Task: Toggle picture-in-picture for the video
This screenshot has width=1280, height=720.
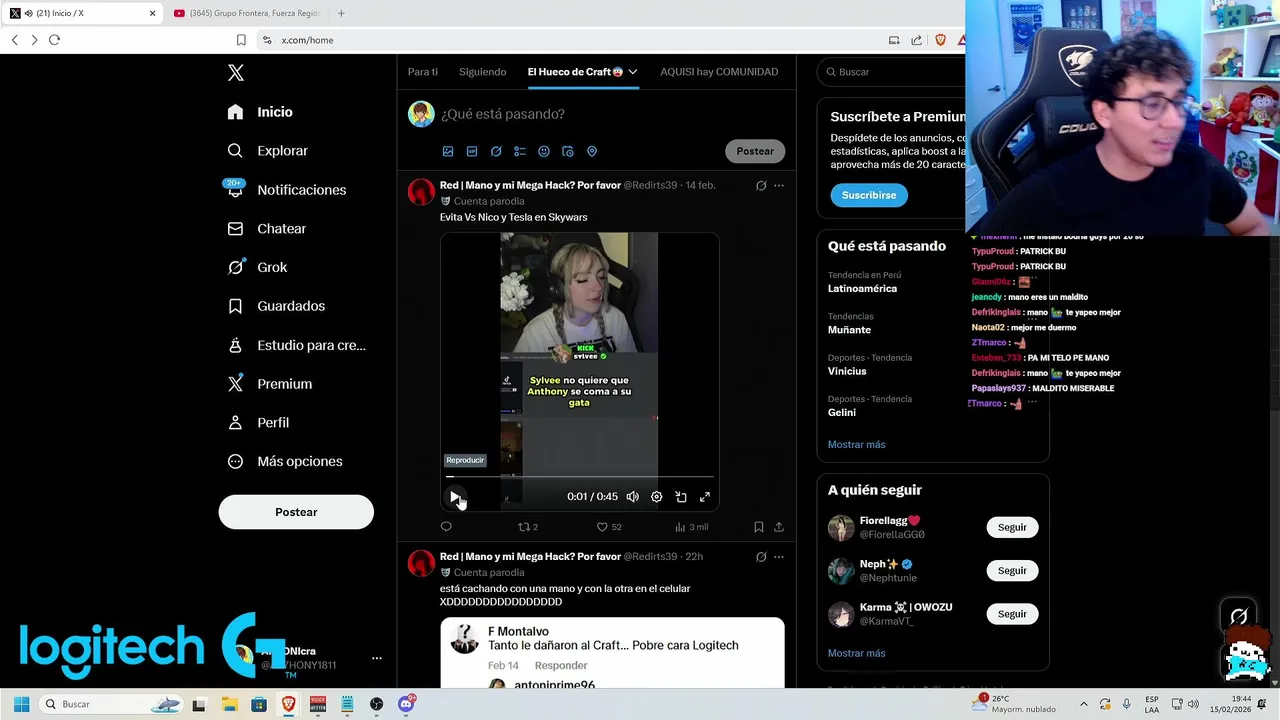Action: 681,497
